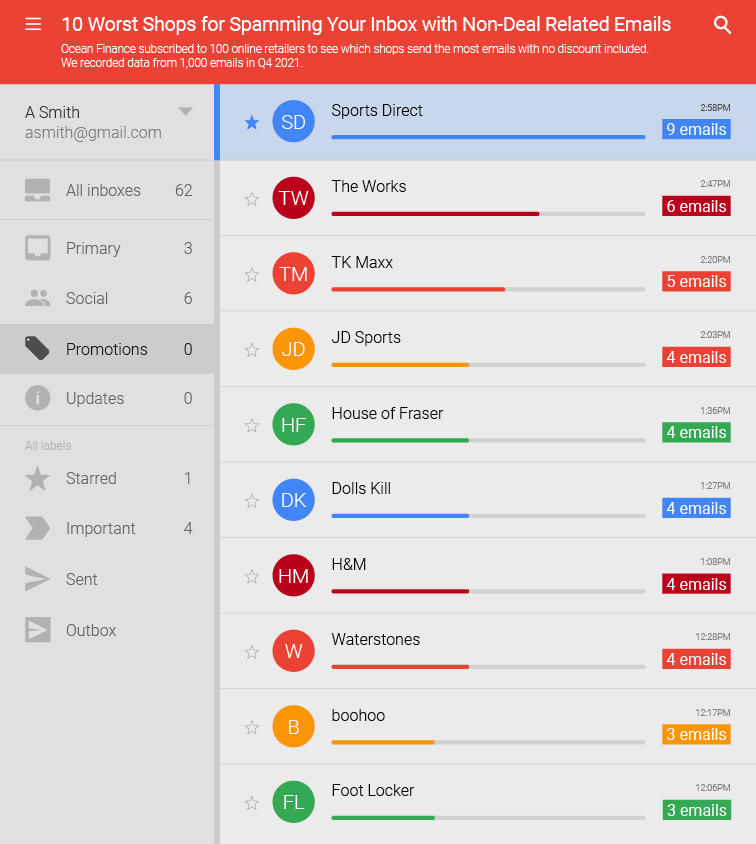756x844 pixels.
Task: Click the HM avatar circle
Action: pyautogui.click(x=293, y=575)
